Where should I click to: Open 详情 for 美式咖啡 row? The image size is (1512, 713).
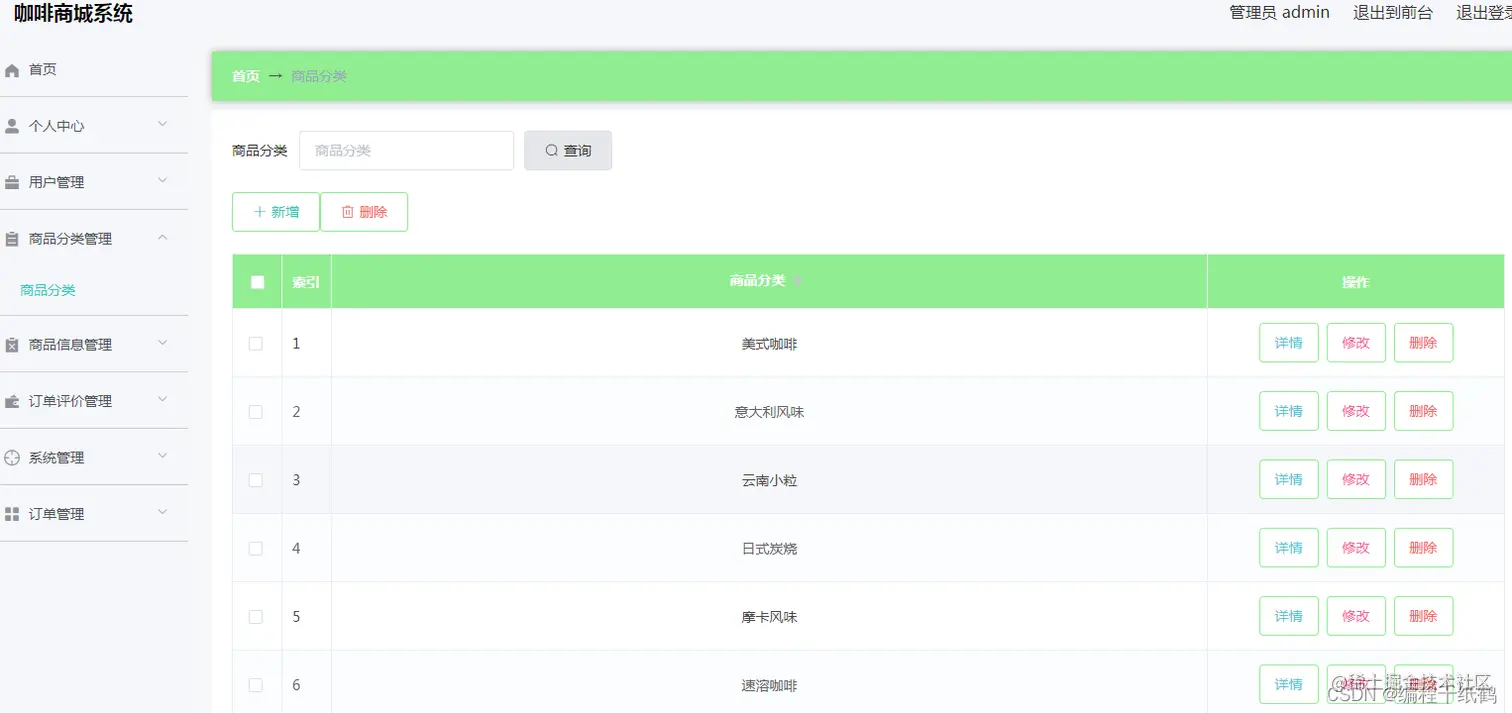coord(1289,343)
